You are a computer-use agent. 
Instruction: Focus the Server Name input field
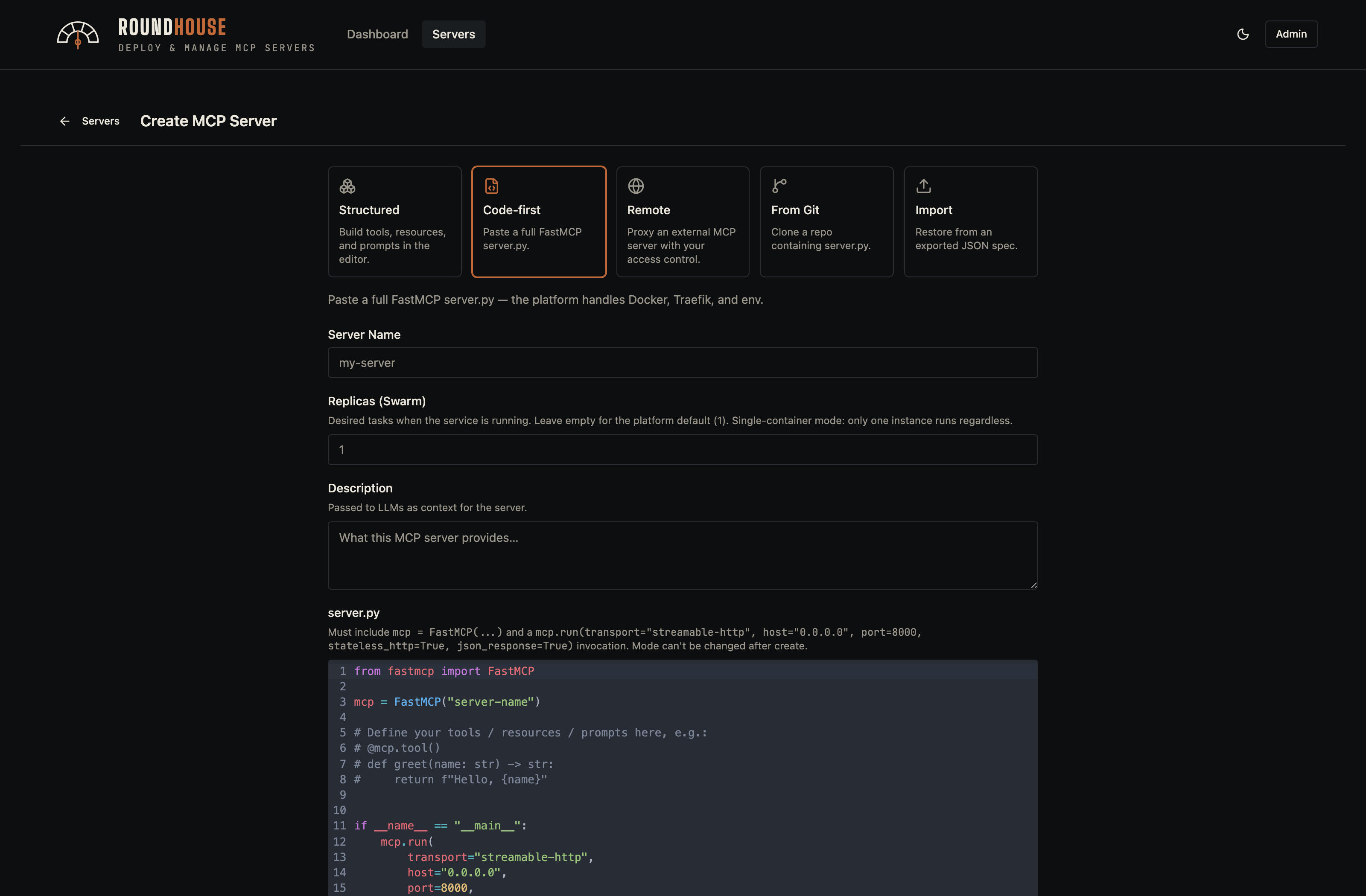pos(683,363)
